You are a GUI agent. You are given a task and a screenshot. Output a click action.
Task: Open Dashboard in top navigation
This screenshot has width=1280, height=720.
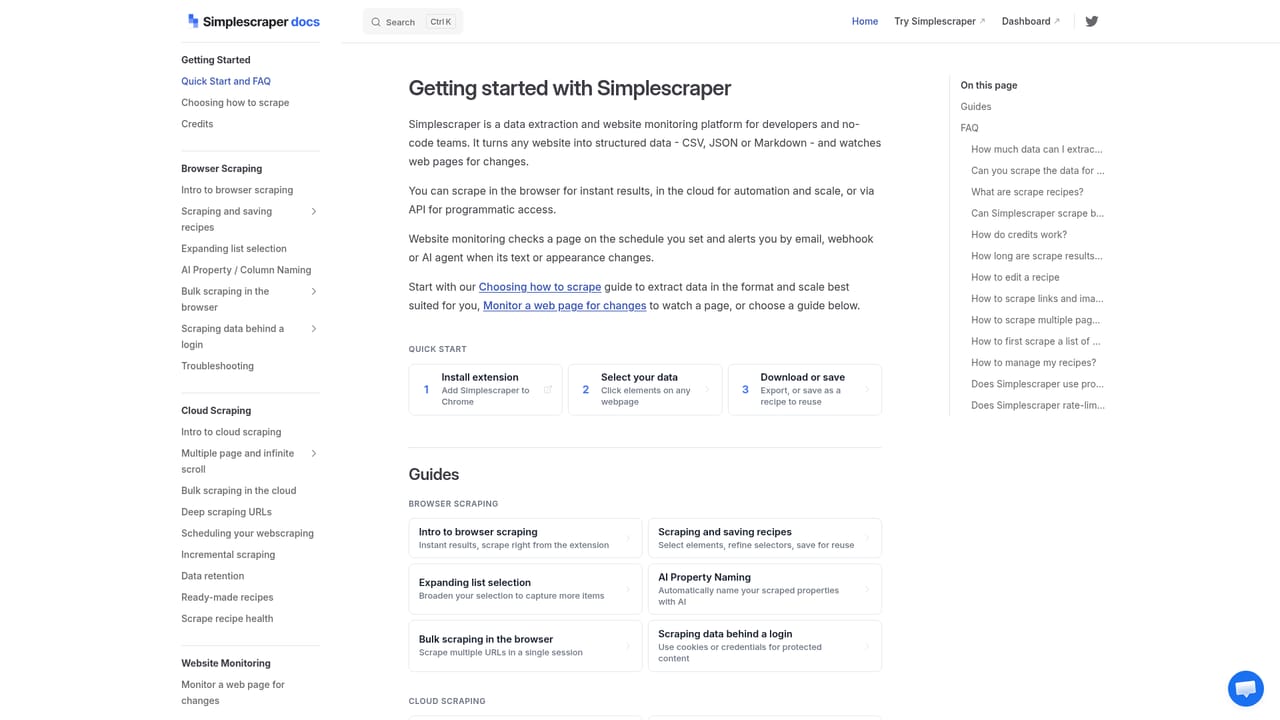(x=1031, y=21)
